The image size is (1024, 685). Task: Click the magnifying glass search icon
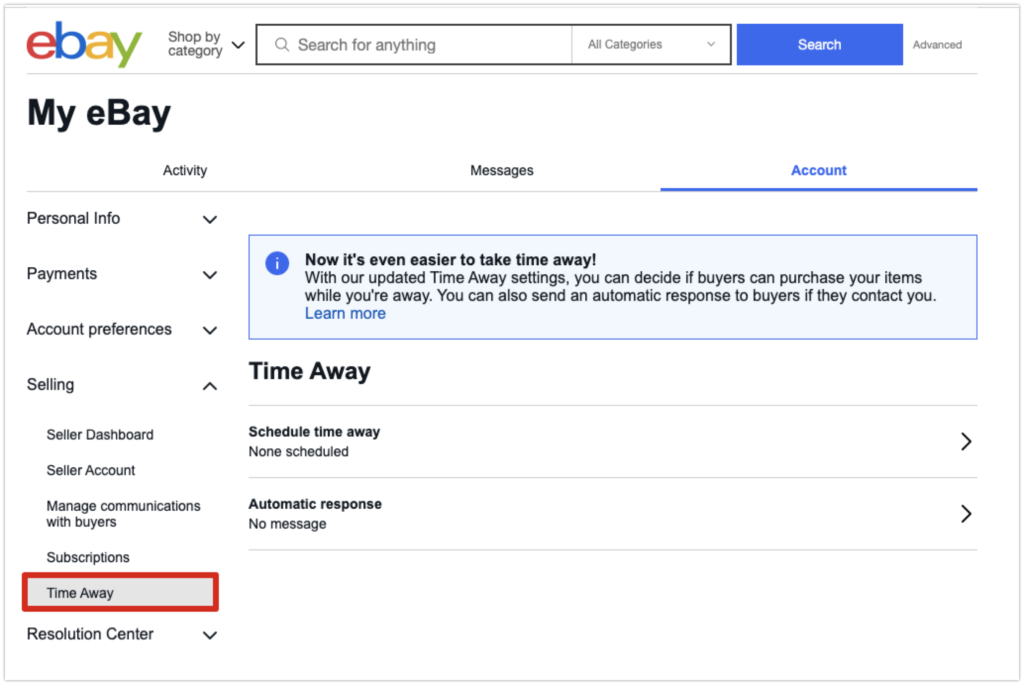click(281, 44)
